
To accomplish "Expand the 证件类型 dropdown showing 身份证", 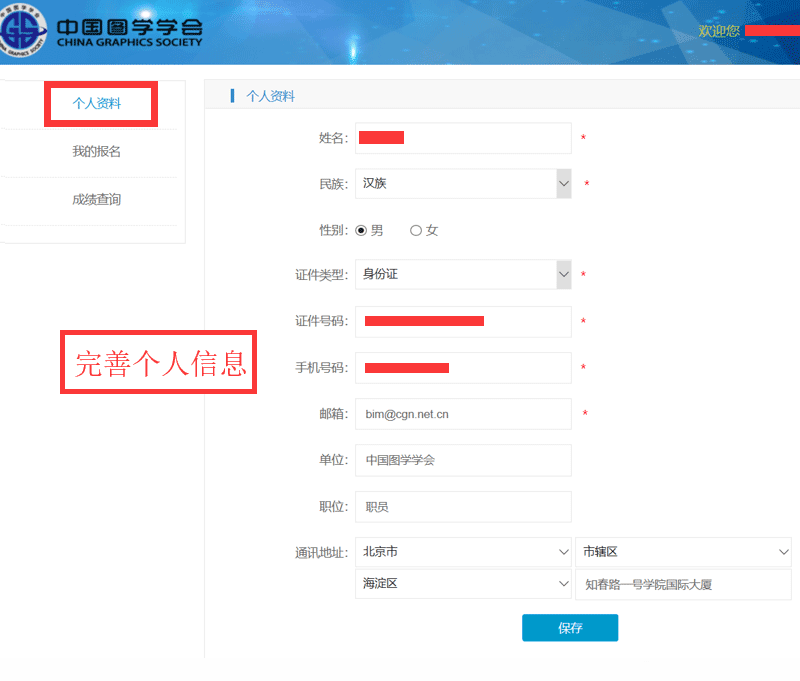I will (x=463, y=275).
